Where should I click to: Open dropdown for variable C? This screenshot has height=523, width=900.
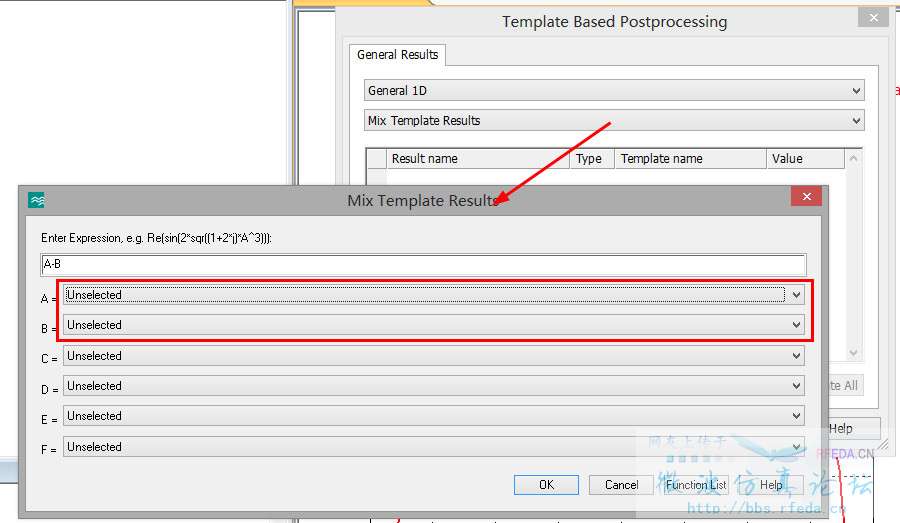point(434,356)
